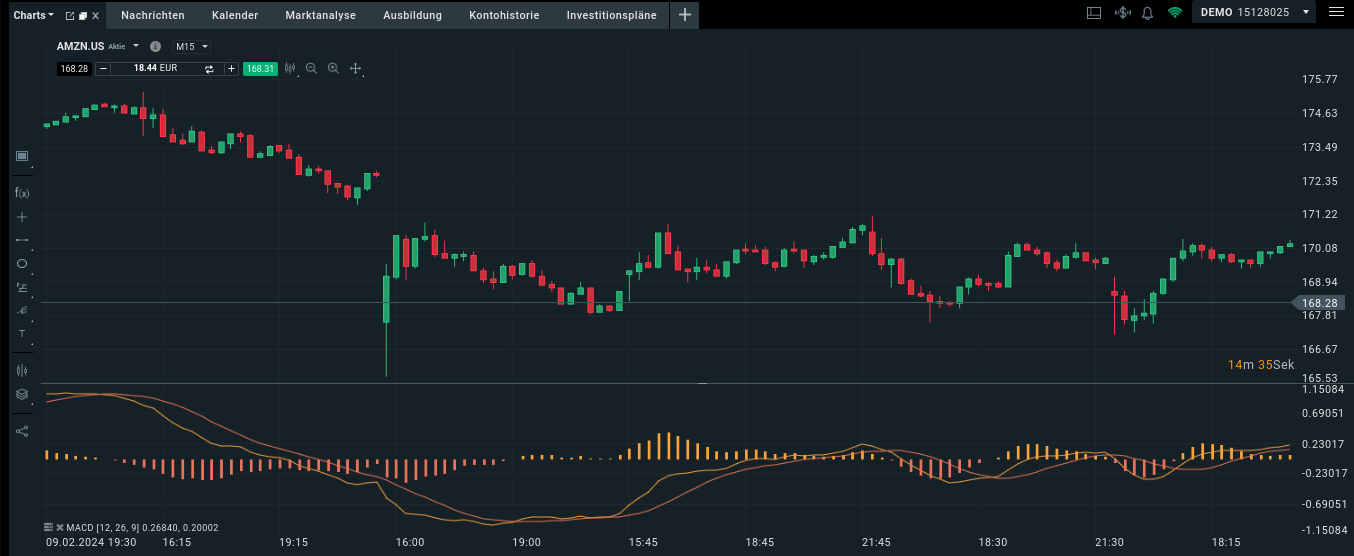Viewport: 1354px width, 556px height.
Task: Select the text annotation tool
Action: click(x=22, y=333)
